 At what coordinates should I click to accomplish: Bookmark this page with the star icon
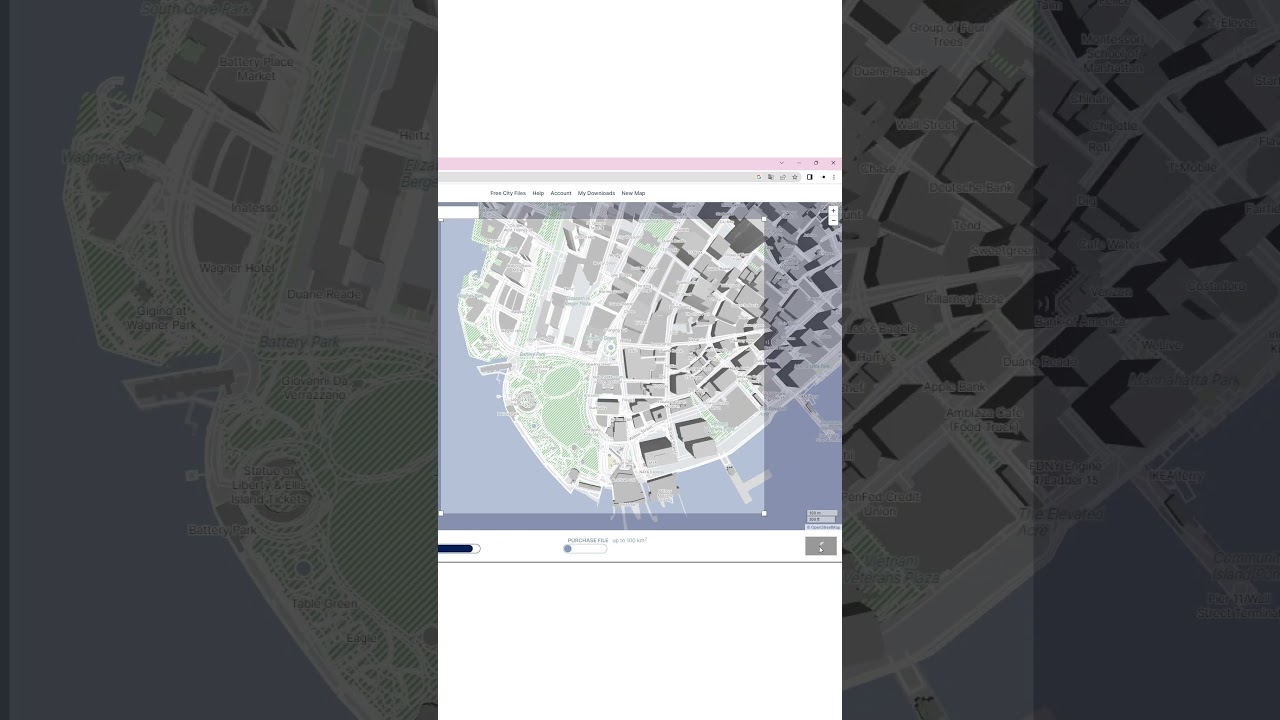(x=795, y=177)
